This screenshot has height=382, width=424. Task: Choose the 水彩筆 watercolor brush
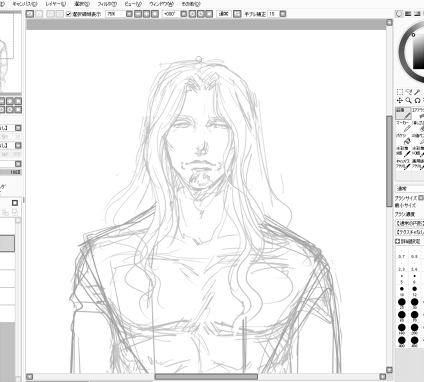(403, 152)
